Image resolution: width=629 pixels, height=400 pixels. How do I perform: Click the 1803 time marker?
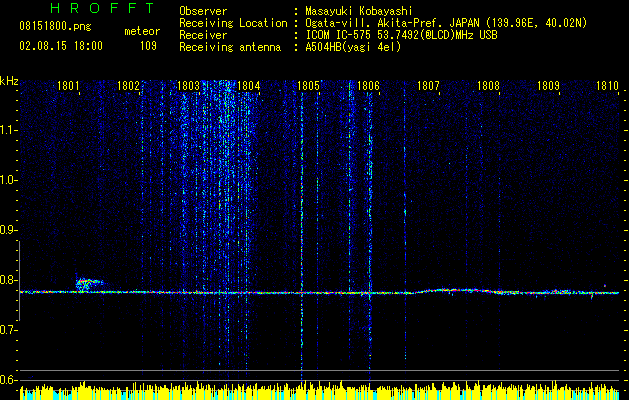click(188, 86)
